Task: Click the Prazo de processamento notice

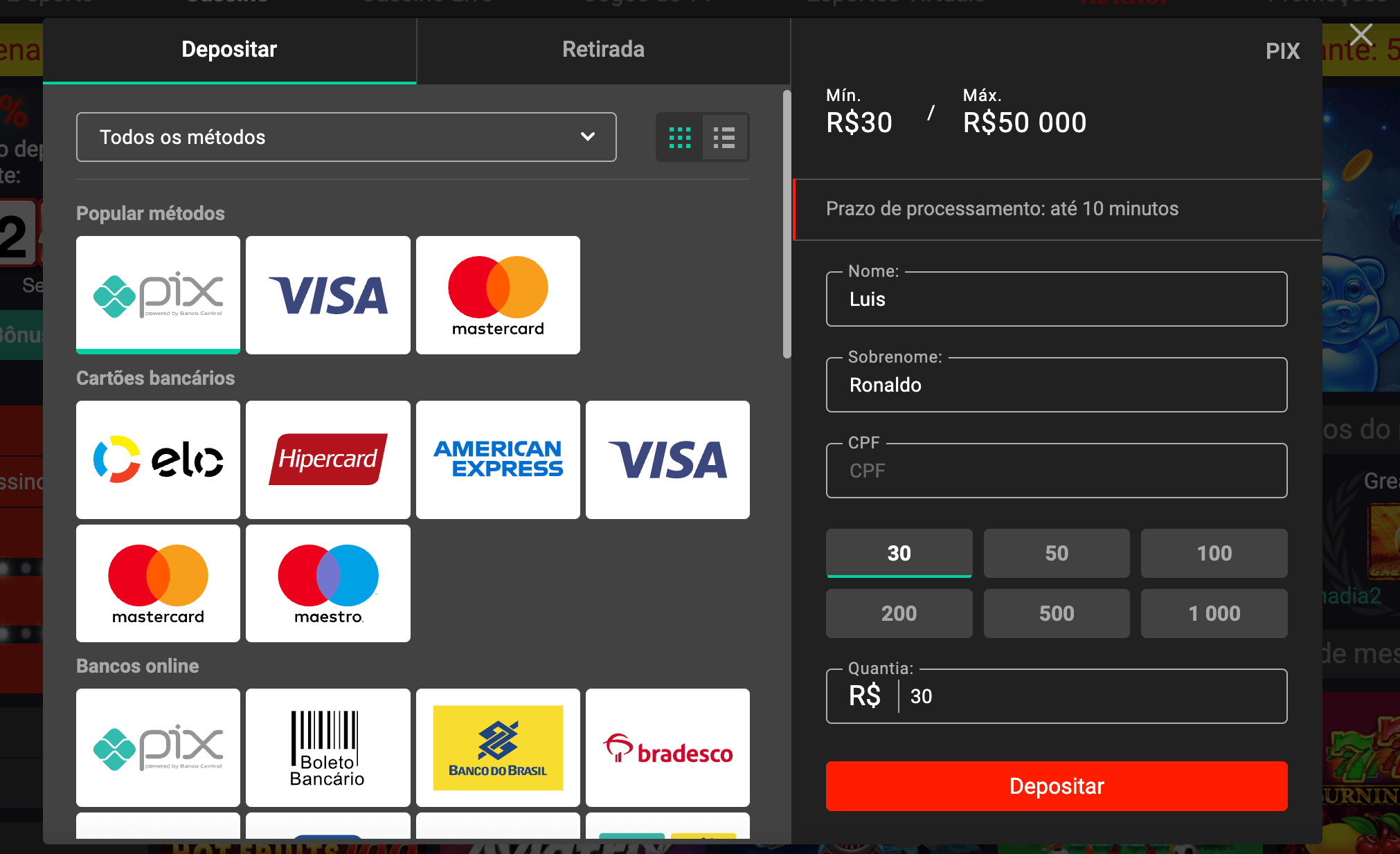Action: click(x=1057, y=209)
